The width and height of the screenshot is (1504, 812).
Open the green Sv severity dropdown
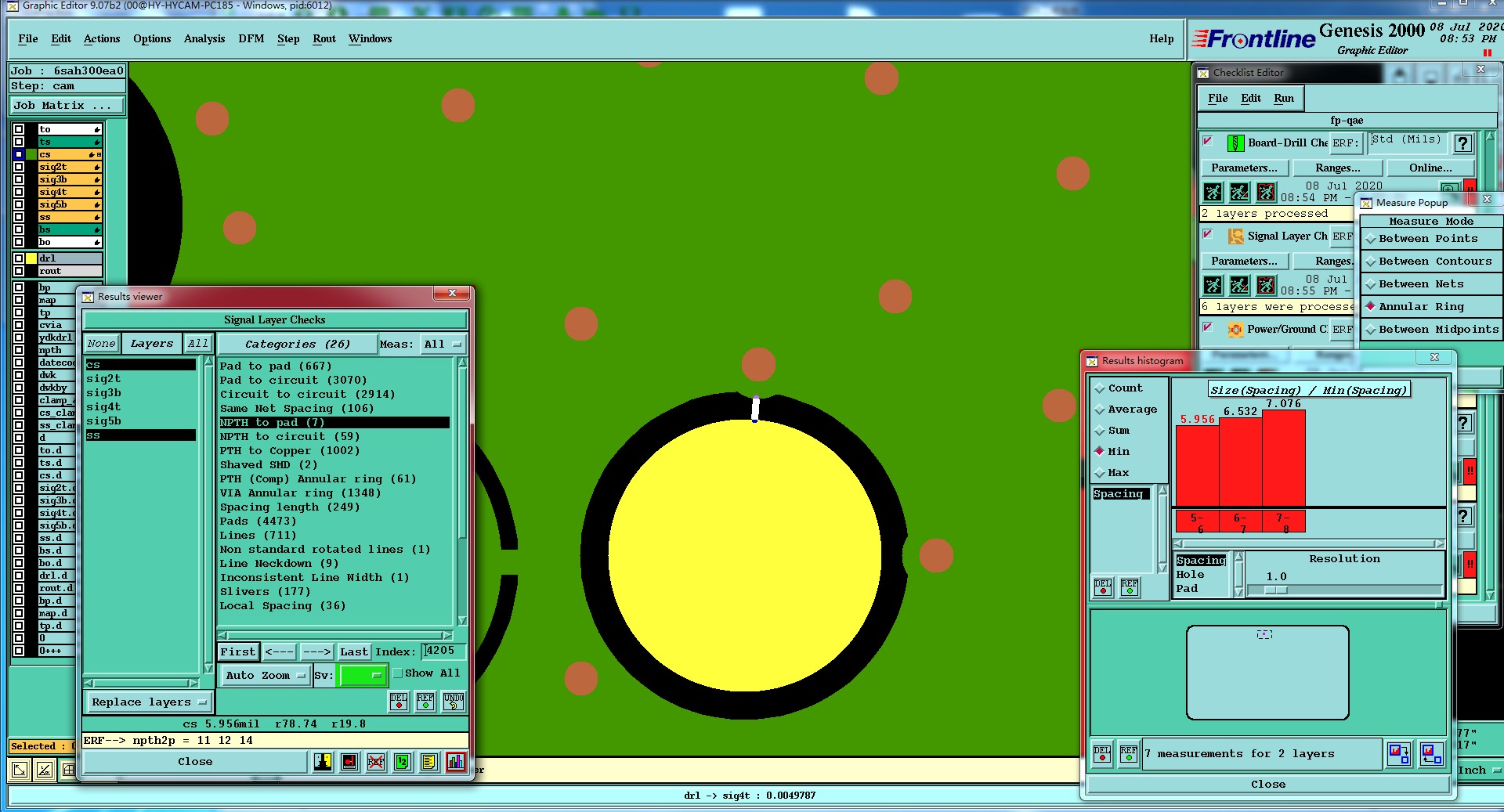pos(363,676)
